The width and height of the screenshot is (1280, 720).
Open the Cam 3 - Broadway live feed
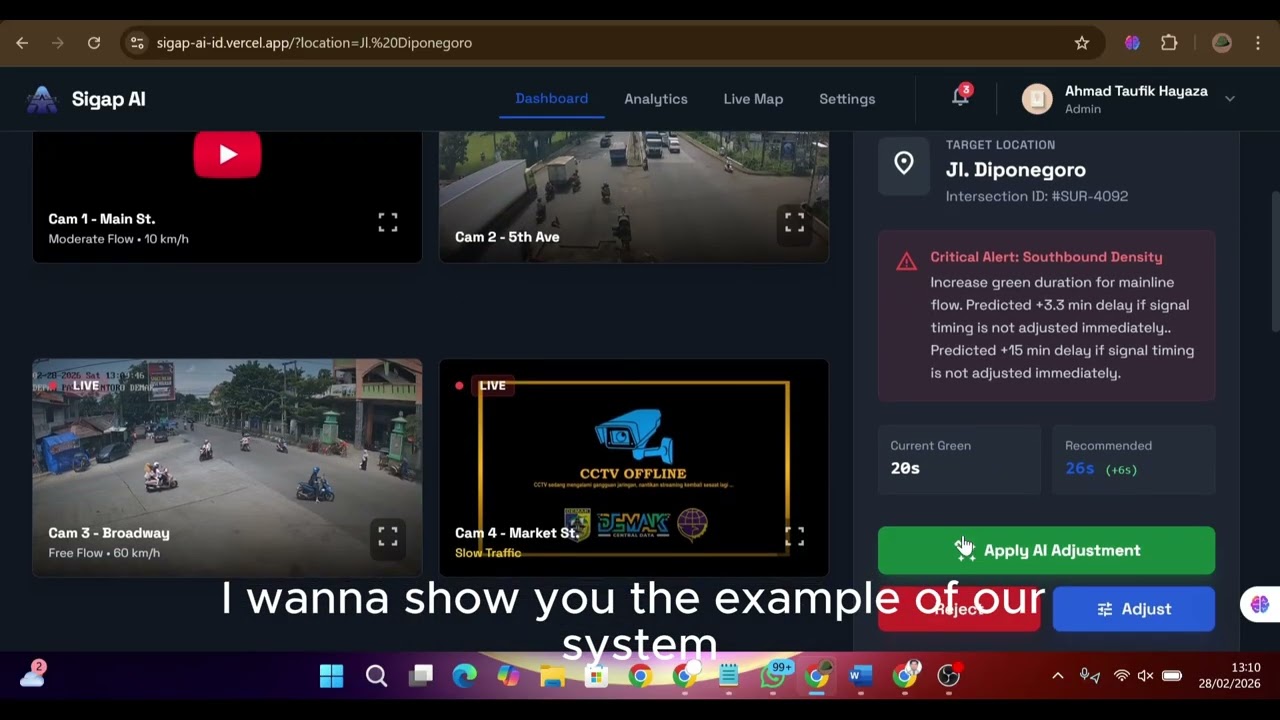(227, 467)
